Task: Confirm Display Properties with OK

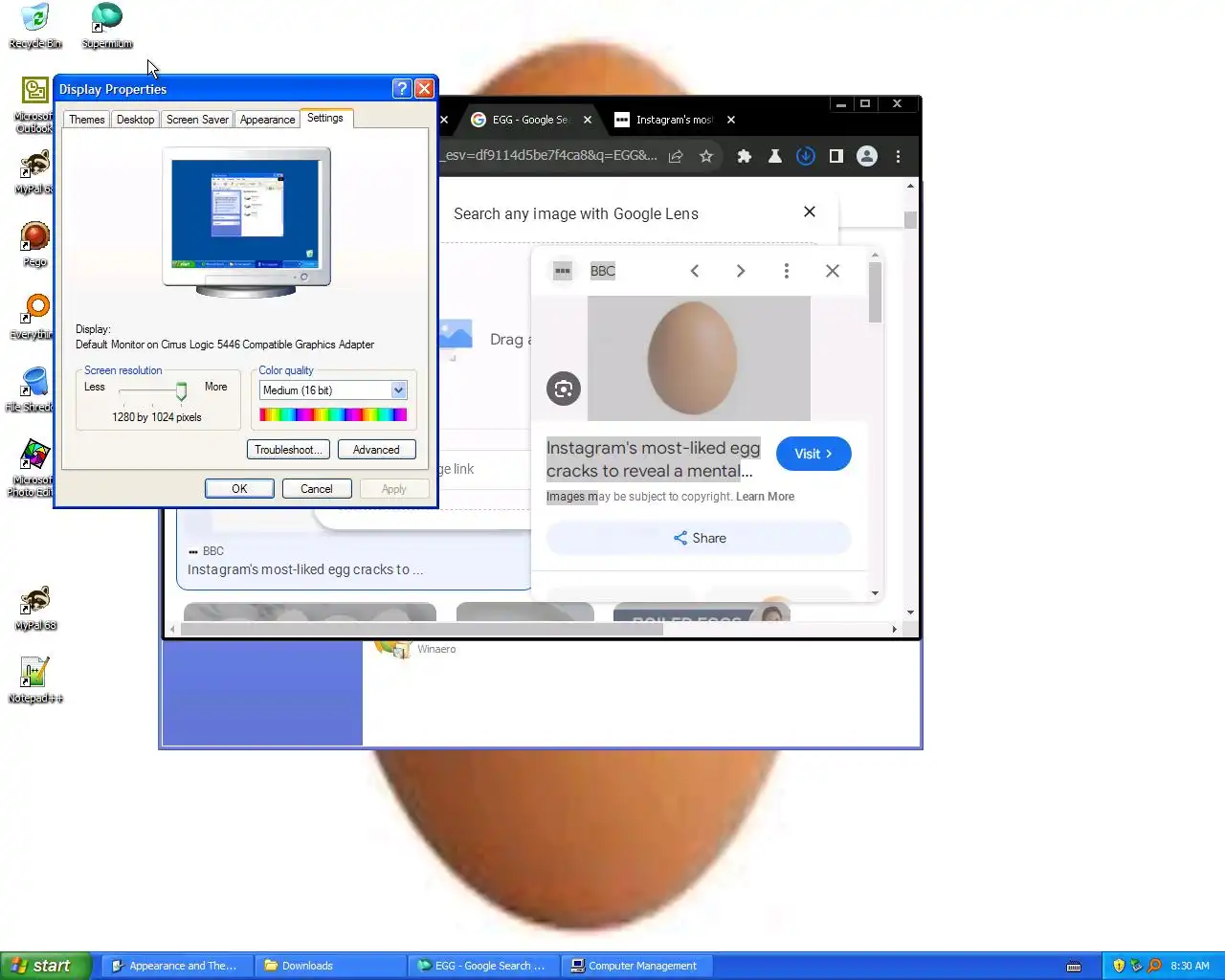Action: [239, 489]
